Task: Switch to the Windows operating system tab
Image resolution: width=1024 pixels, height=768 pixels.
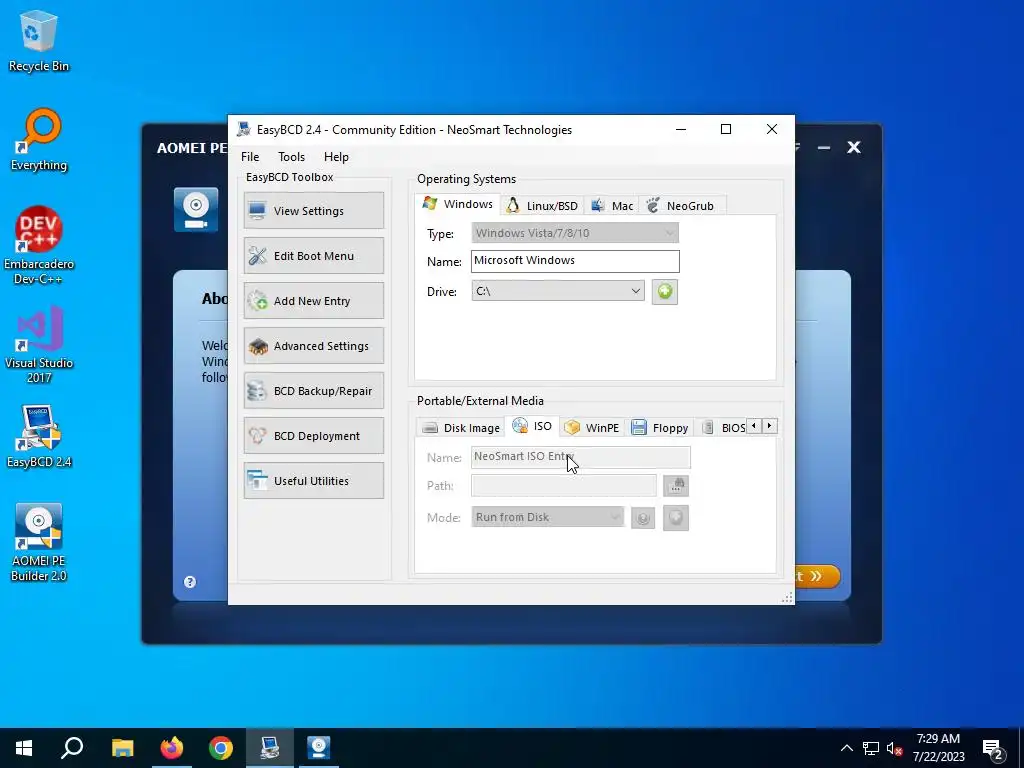Action: coord(458,204)
